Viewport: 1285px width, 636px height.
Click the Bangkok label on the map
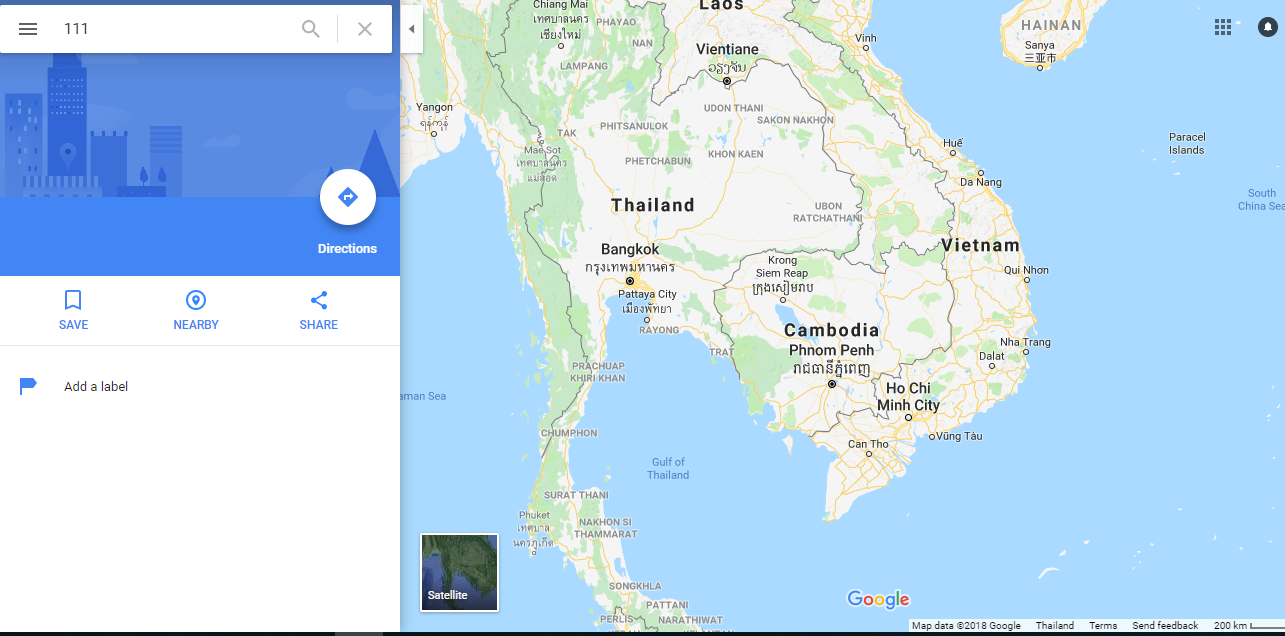click(x=630, y=249)
